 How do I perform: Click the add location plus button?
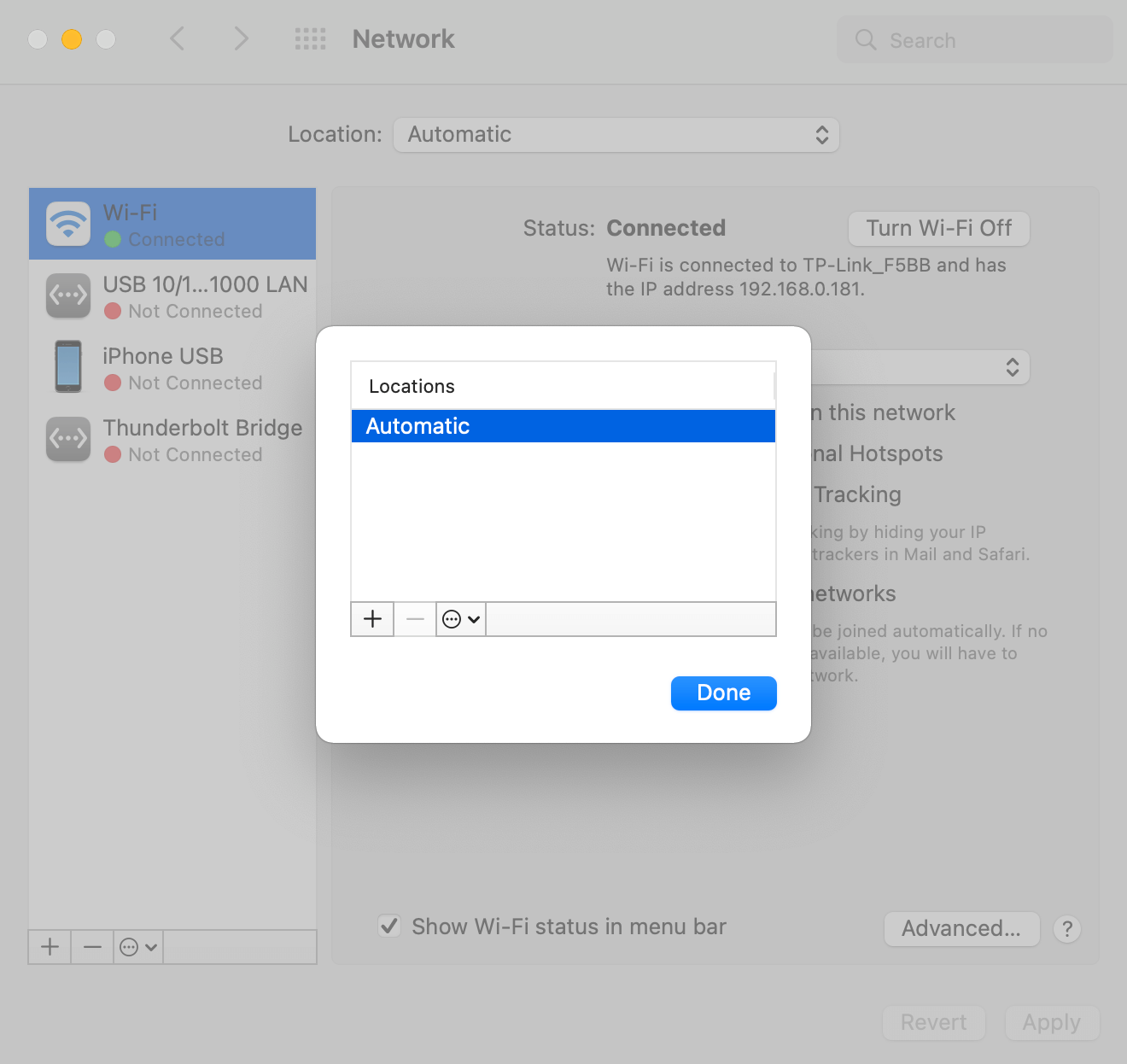[372, 619]
